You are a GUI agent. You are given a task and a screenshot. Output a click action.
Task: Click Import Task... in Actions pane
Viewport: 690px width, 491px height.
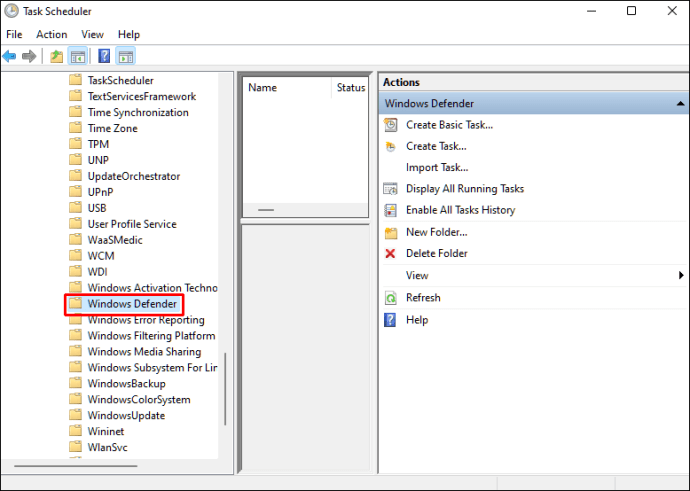point(436,168)
